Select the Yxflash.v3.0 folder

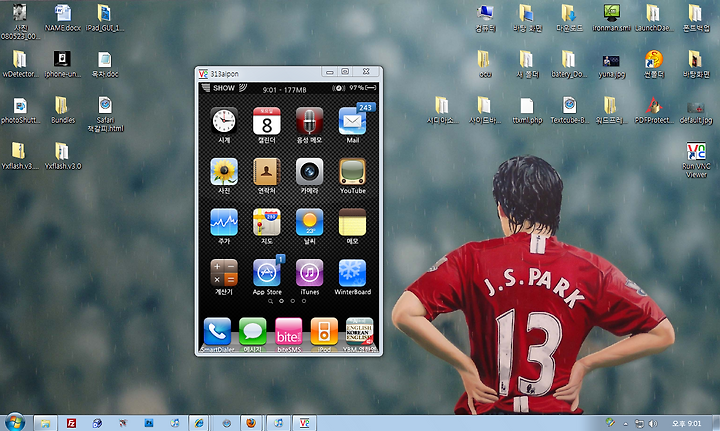62,156
